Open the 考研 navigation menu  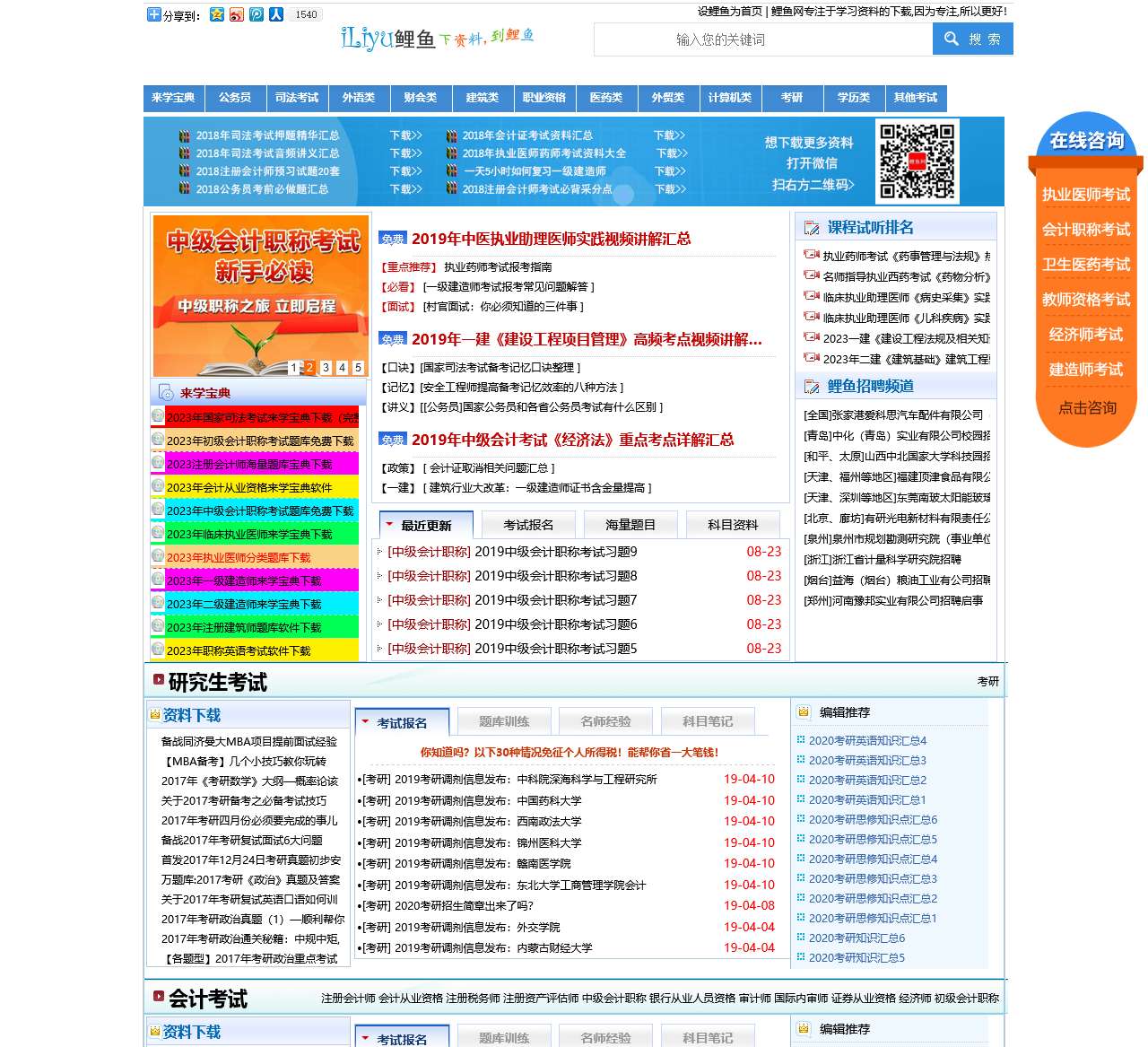[x=792, y=98]
